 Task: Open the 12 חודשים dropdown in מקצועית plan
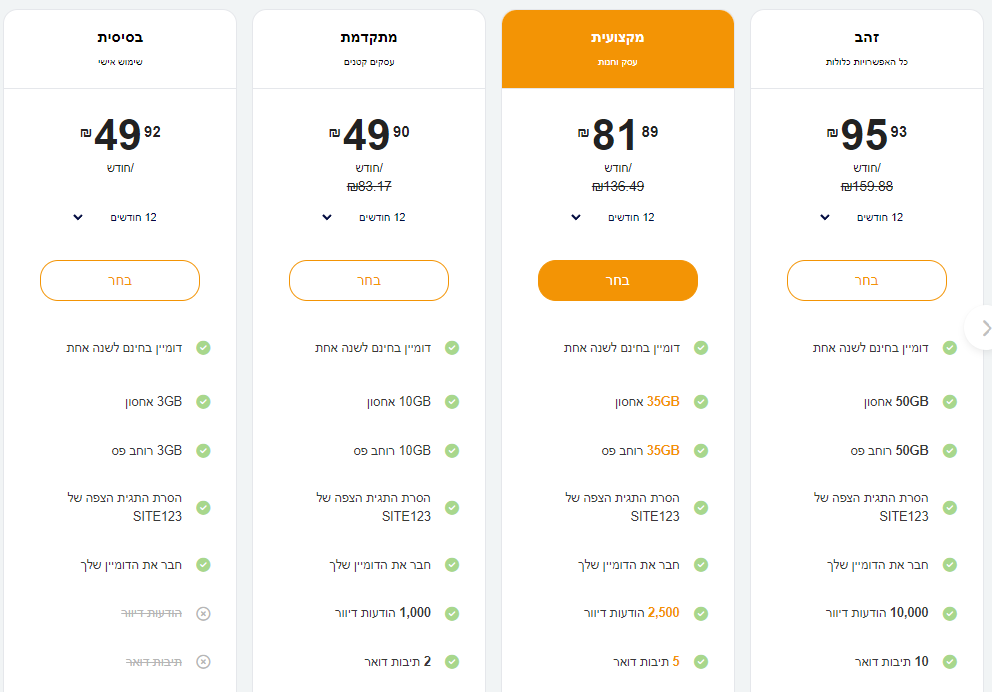pyautogui.click(x=617, y=217)
